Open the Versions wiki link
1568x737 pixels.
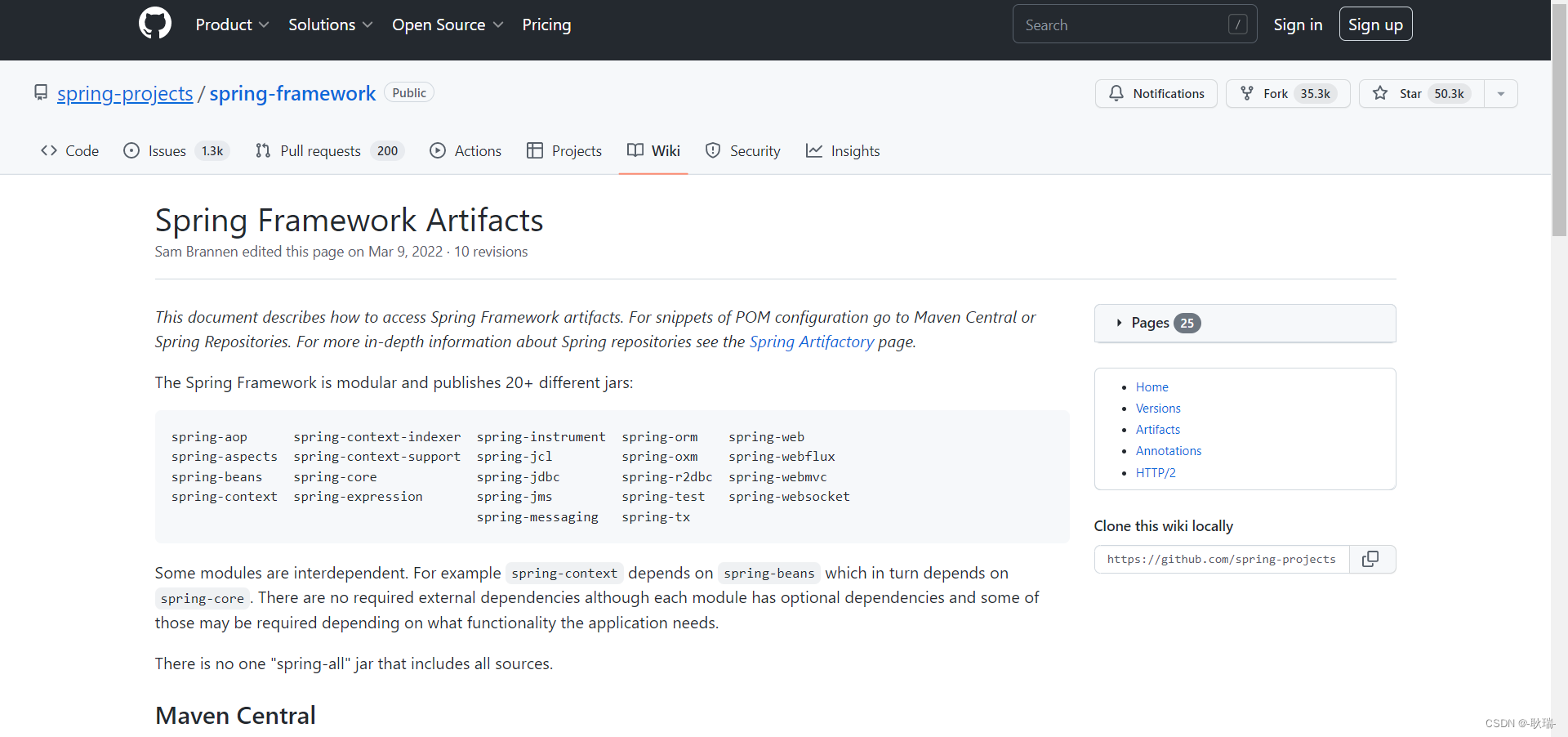click(1158, 409)
